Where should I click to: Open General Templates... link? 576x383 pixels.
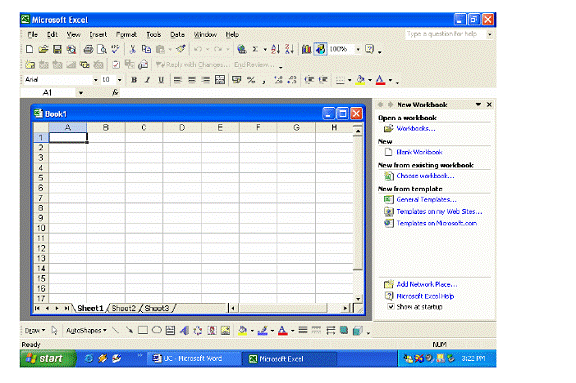[x=426, y=200]
